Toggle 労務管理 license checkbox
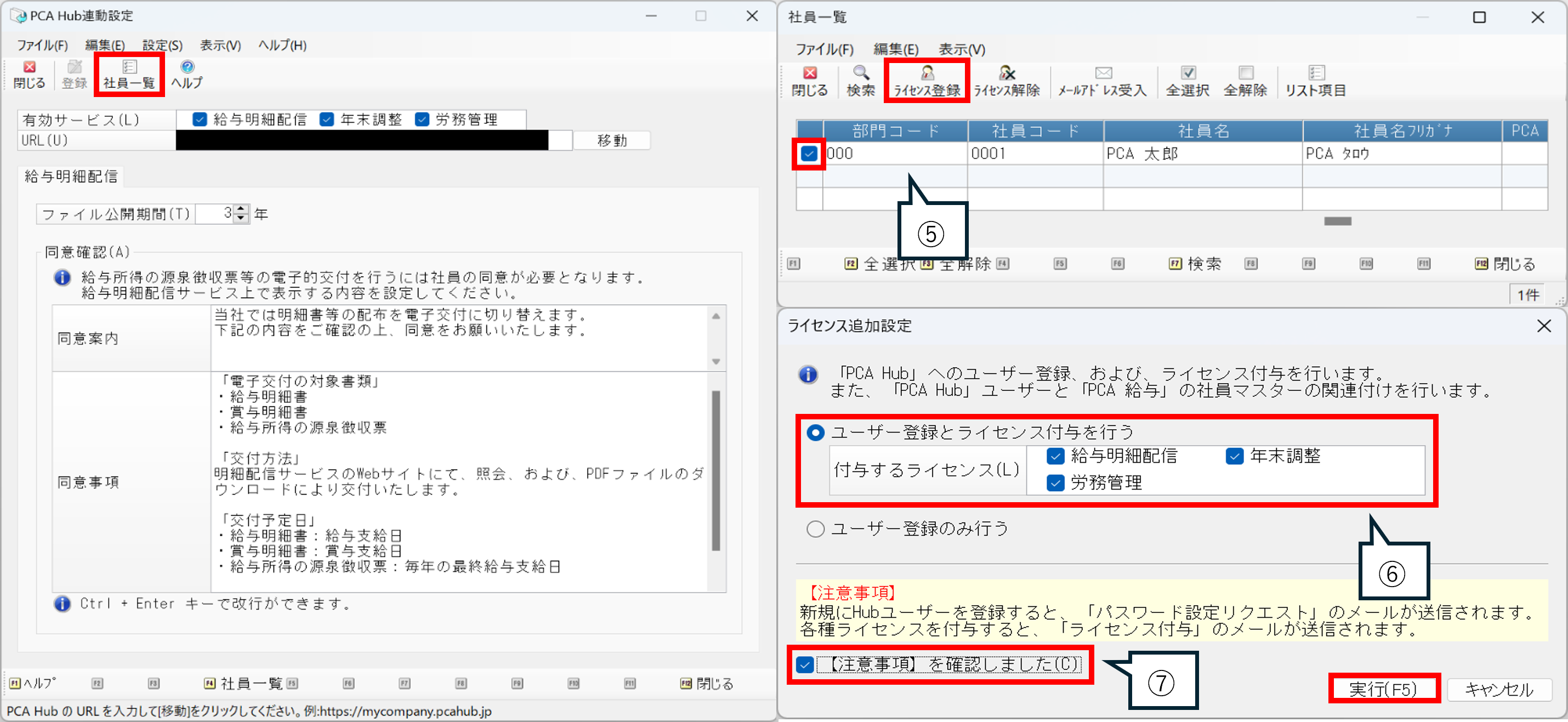Screen dimensions: 1568x722 (1055, 483)
